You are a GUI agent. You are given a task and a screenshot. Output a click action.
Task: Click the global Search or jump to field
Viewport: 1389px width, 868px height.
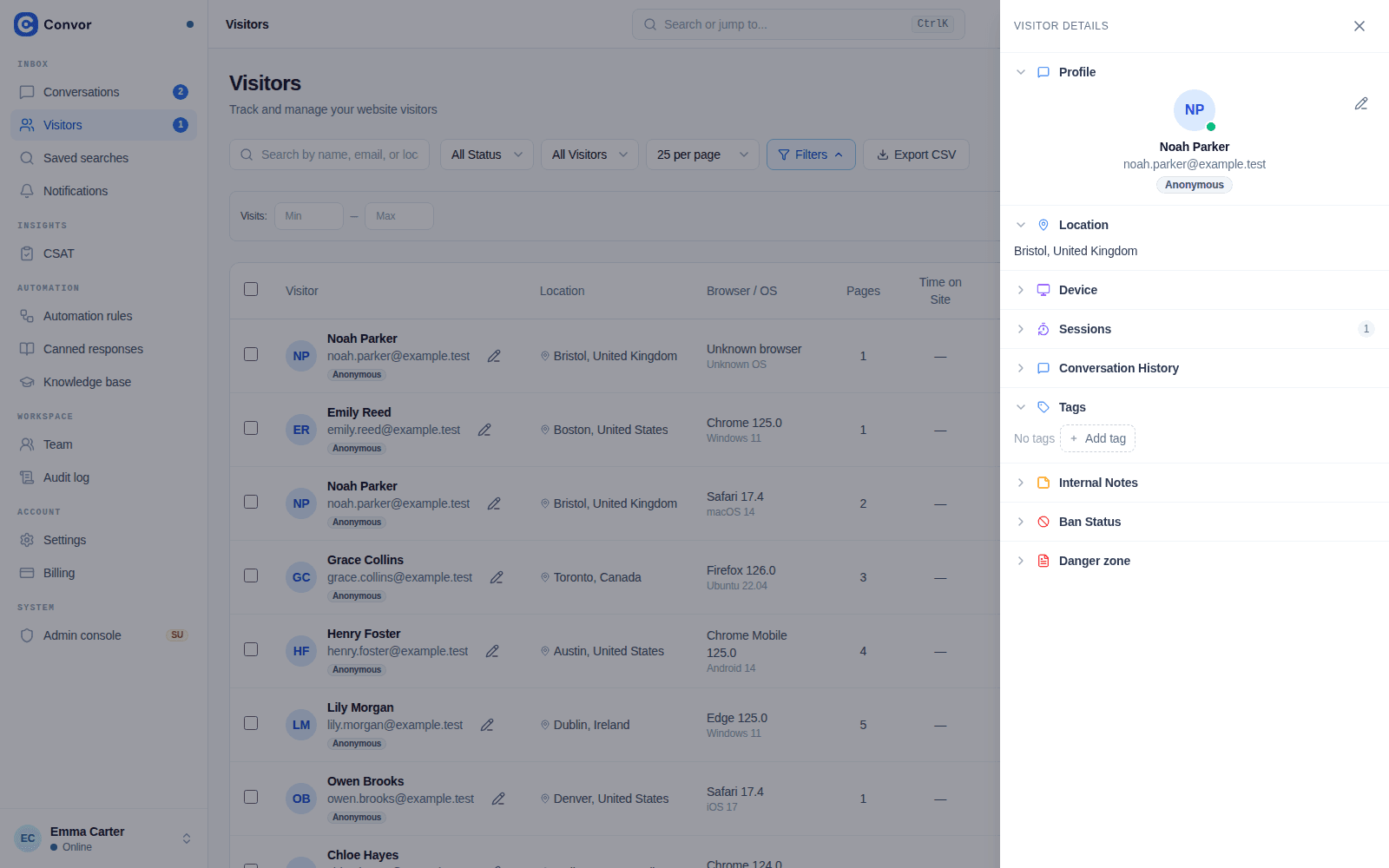pos(799,24)
